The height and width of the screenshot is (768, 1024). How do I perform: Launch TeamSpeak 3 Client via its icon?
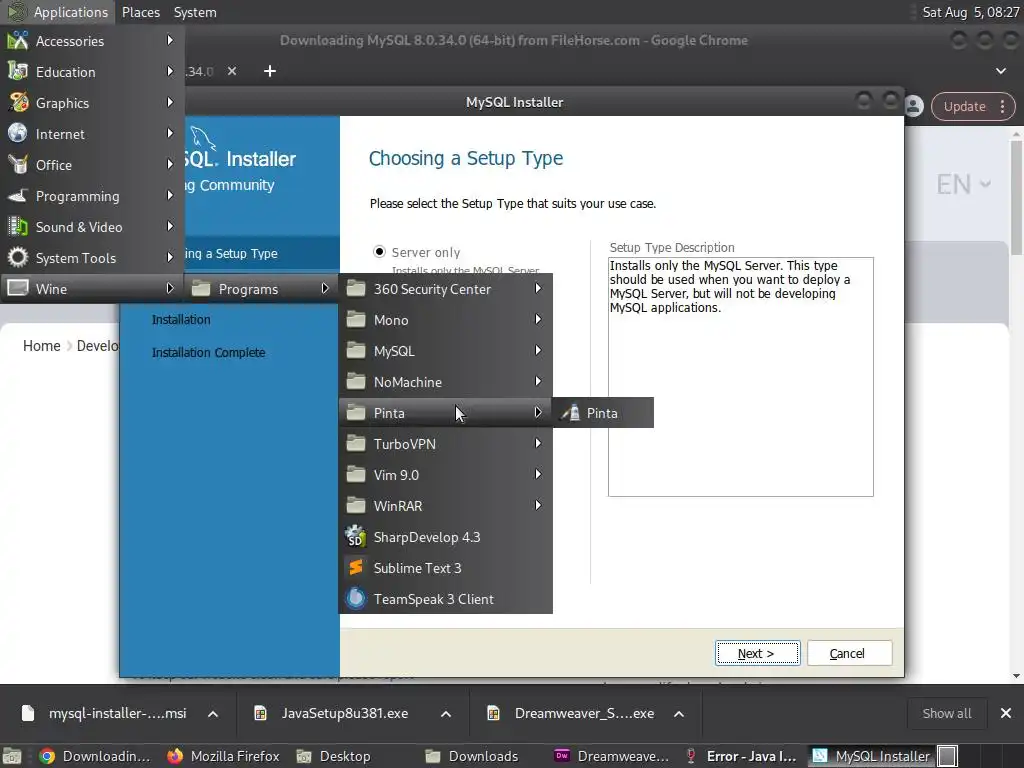tap(356, 599)
